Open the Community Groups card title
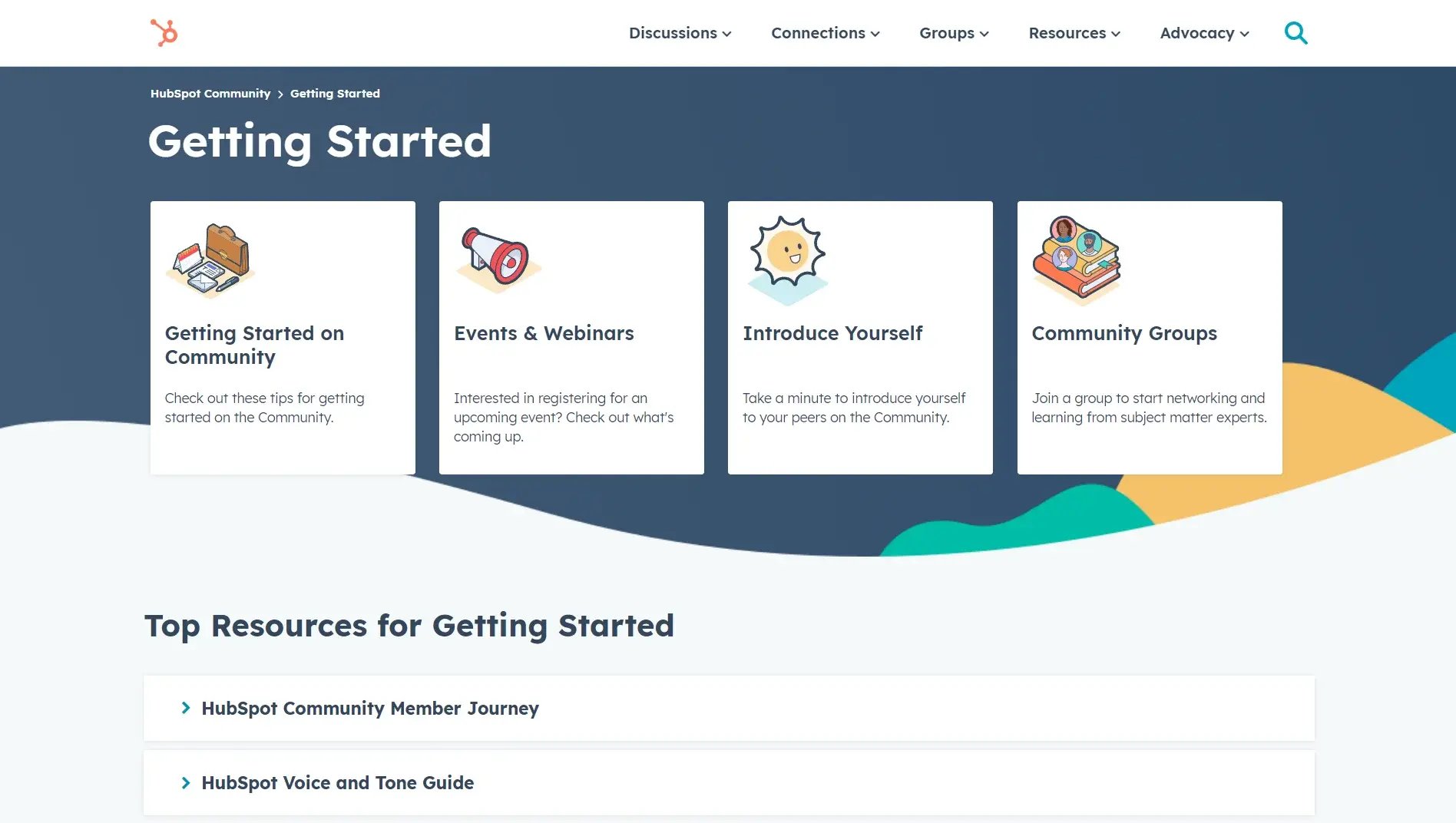1456x823 pixels. point(1124,333)
